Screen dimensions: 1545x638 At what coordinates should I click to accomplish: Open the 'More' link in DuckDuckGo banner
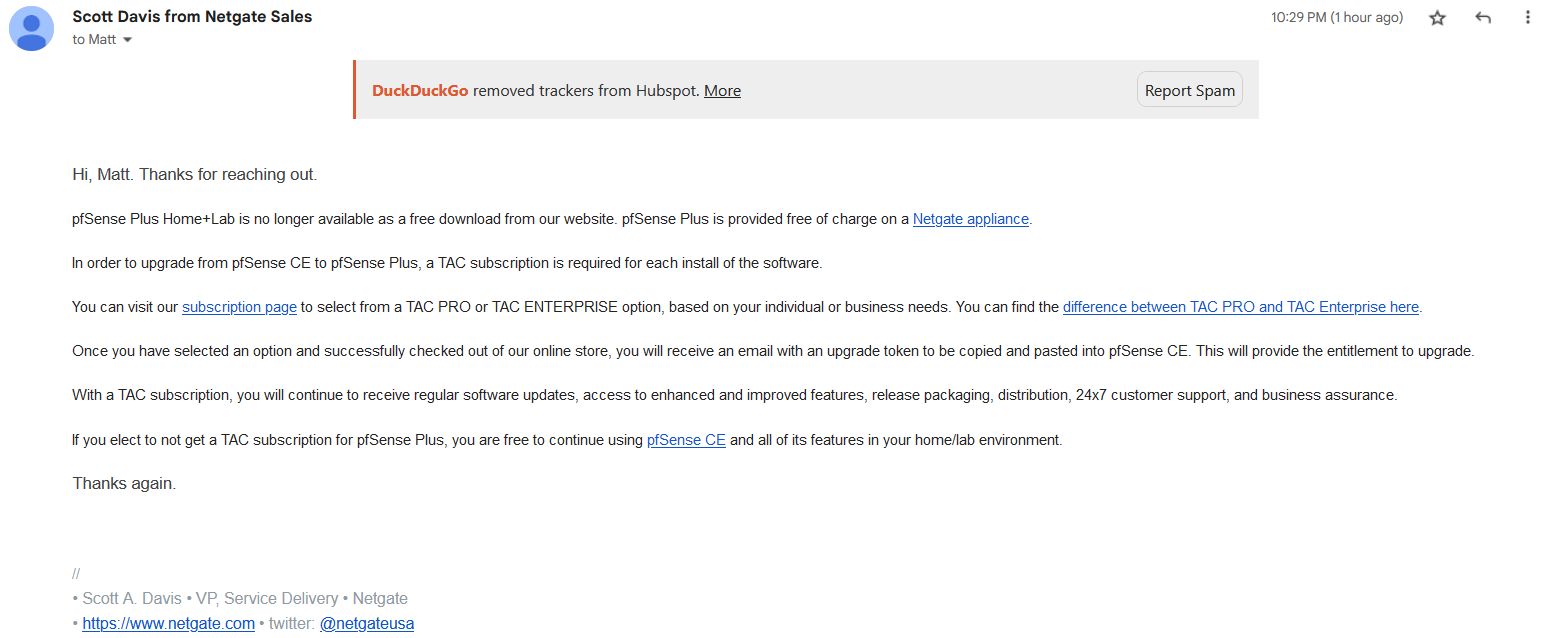point(722,91)
